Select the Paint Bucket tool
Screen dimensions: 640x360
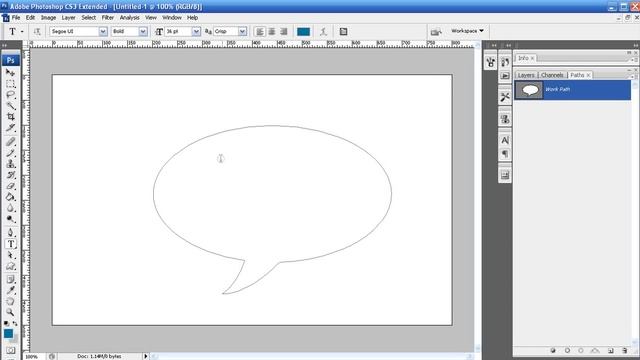coord(11,197)
